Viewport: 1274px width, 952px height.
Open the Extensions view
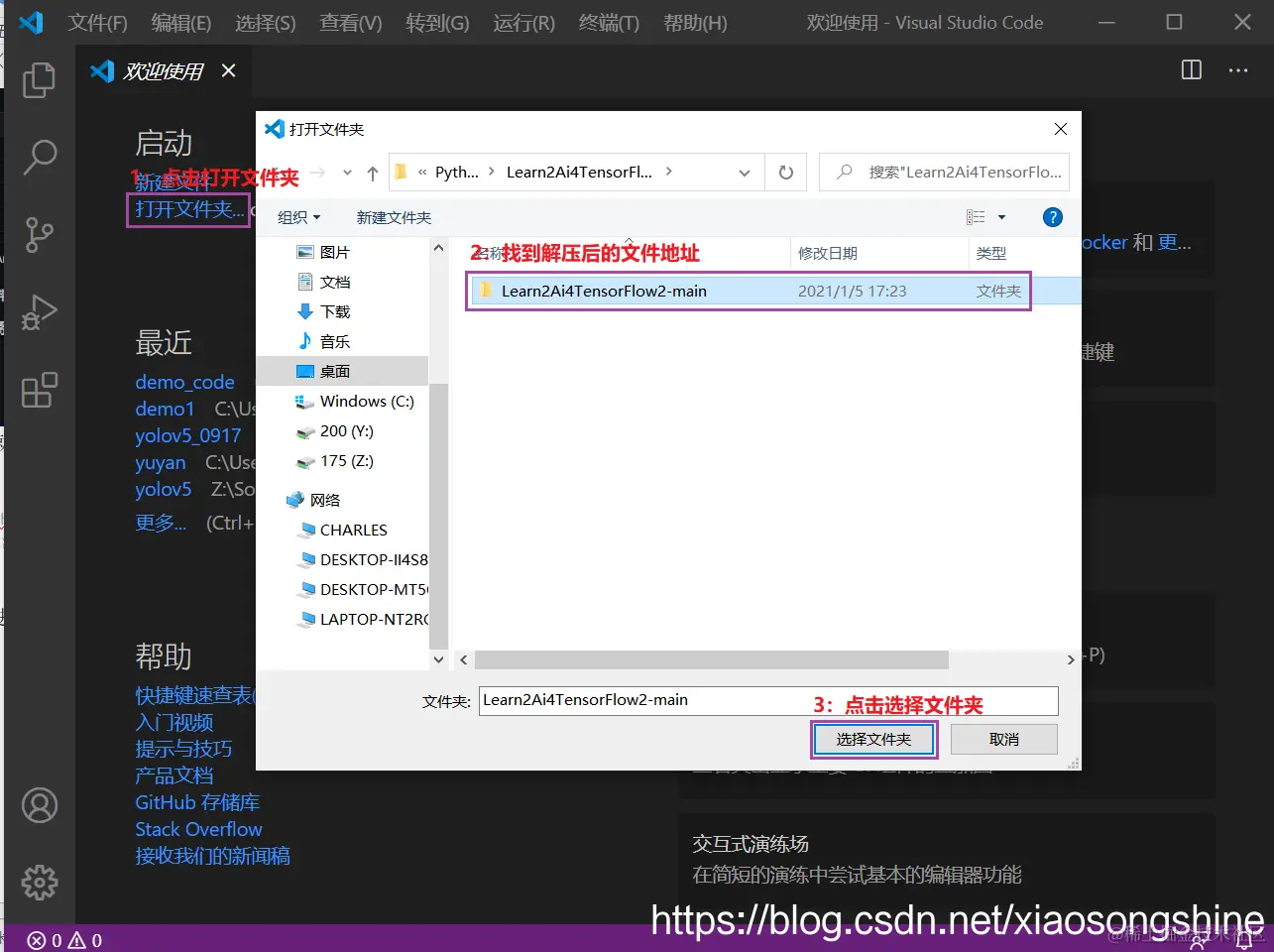click(x=39, y=390)
